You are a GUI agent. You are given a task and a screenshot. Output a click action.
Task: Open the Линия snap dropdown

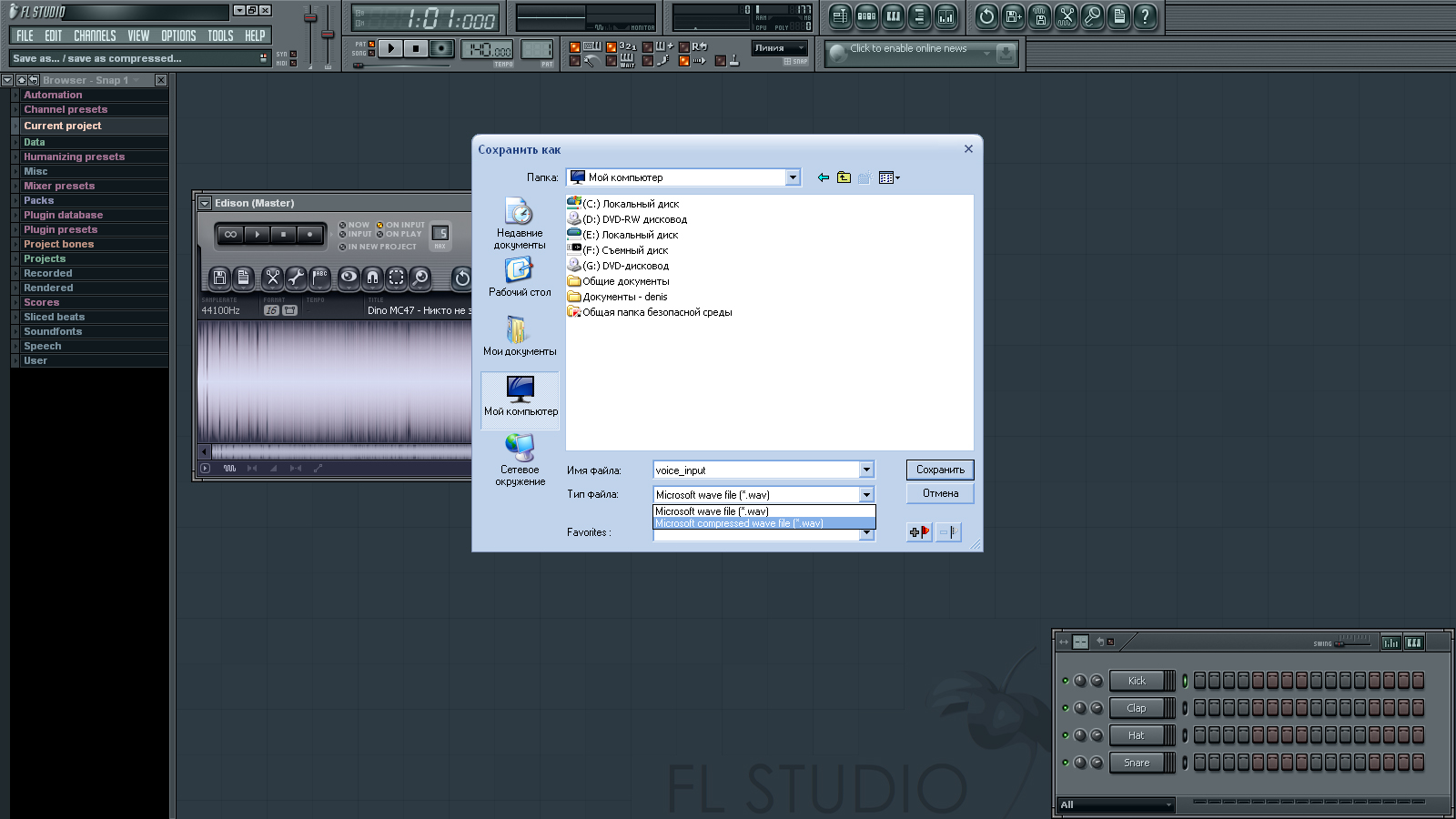(780, 48)
